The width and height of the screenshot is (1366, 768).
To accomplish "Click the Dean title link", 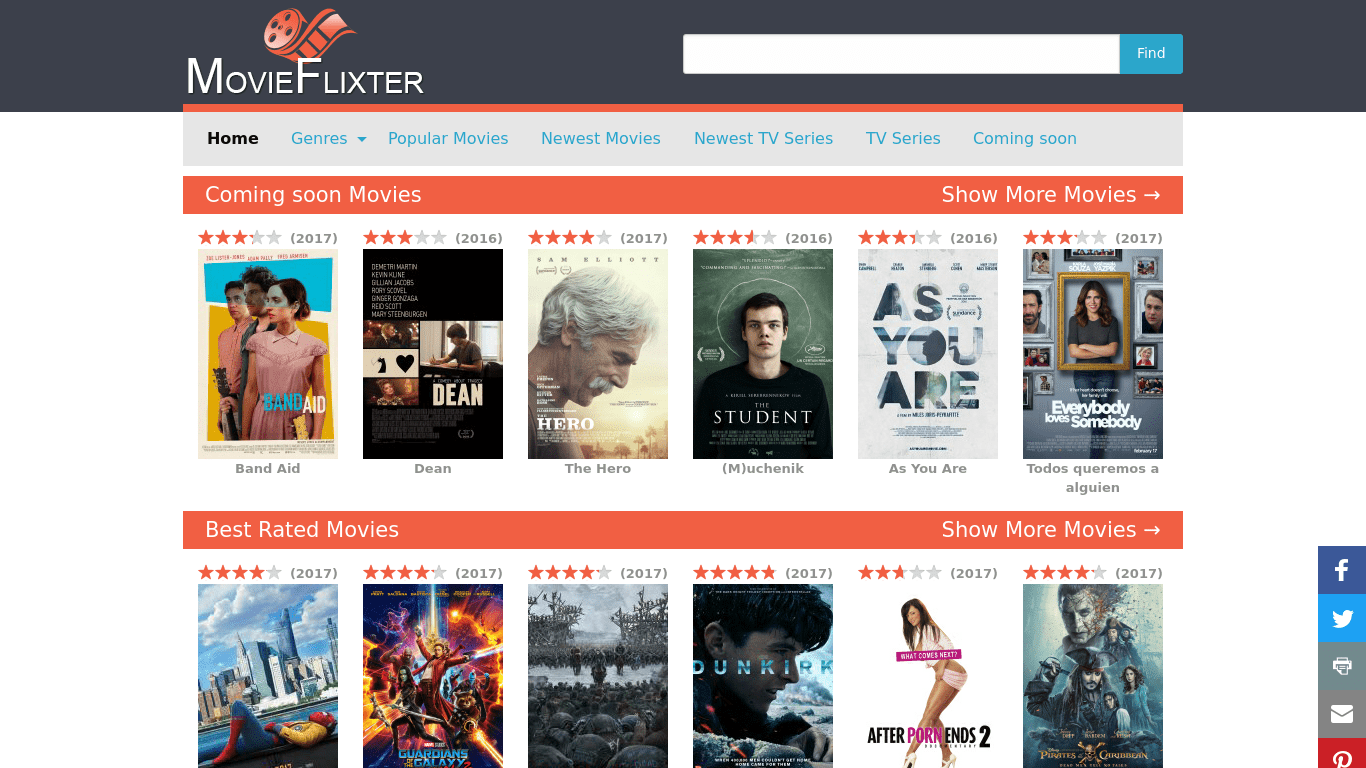I will [x=433, y=469].
